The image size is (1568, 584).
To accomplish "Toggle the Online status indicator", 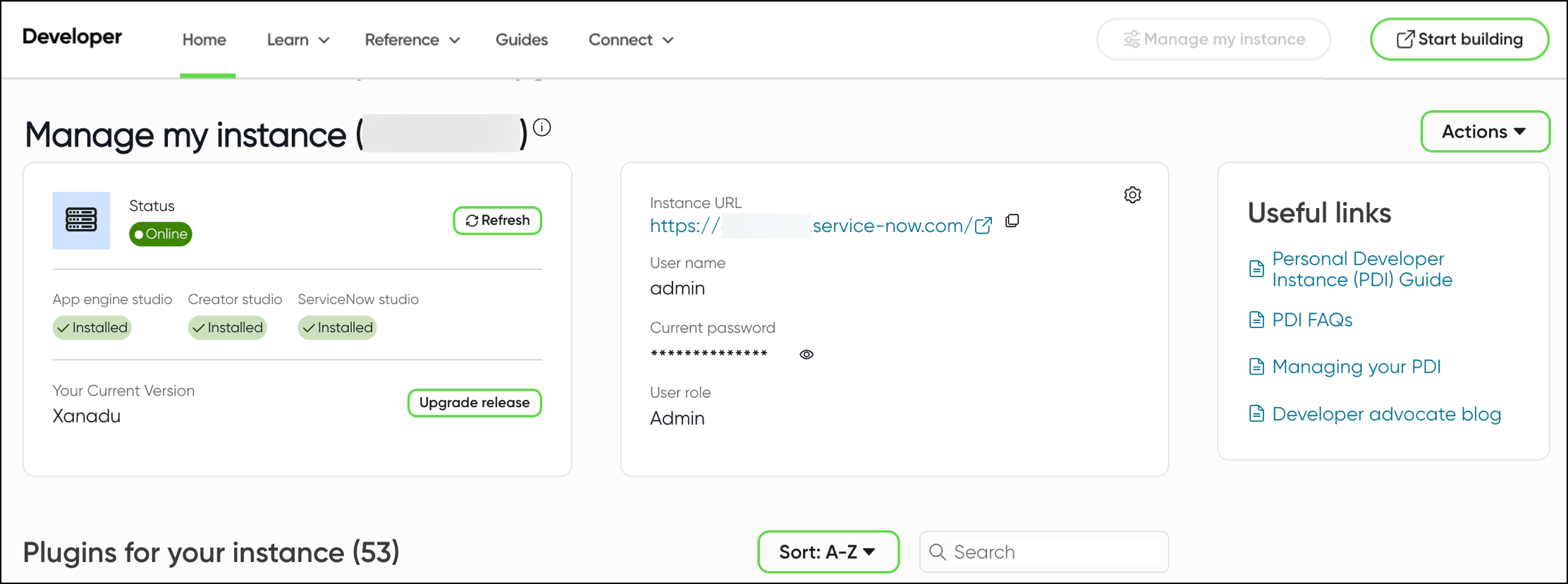I will coord(160,234).
